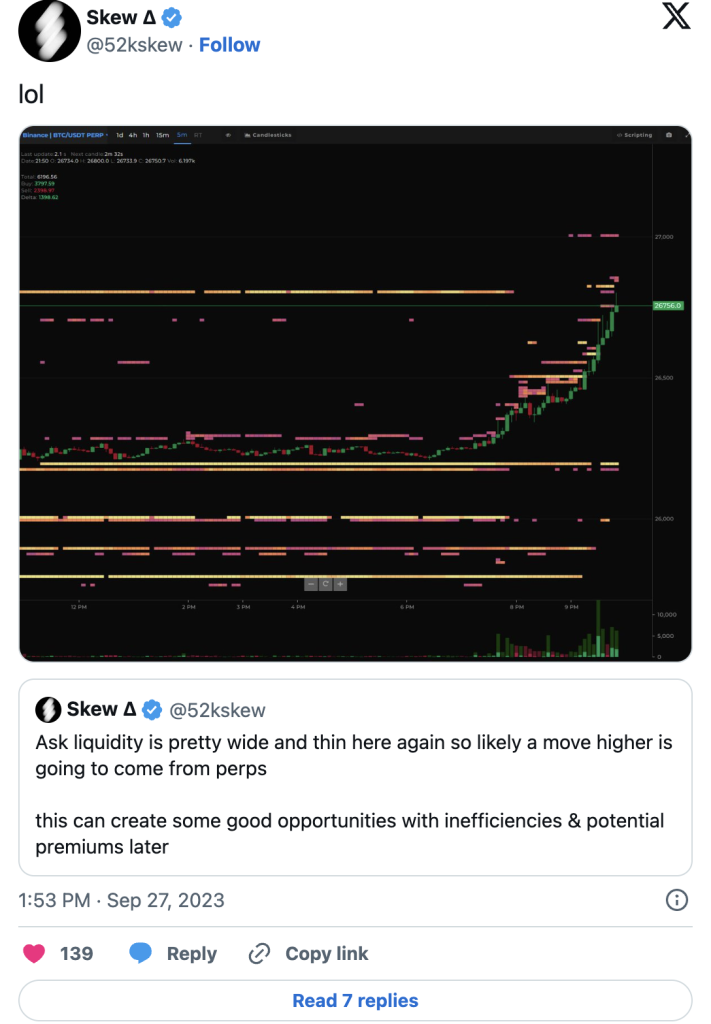
Task: Click the chart reset refresh button
Action: click(x=325, y=584)
